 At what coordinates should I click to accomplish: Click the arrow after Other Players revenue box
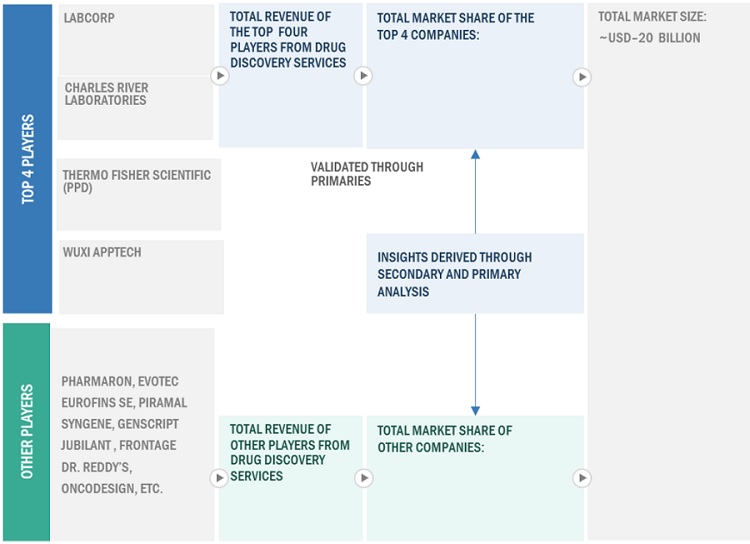coord(364,478)
